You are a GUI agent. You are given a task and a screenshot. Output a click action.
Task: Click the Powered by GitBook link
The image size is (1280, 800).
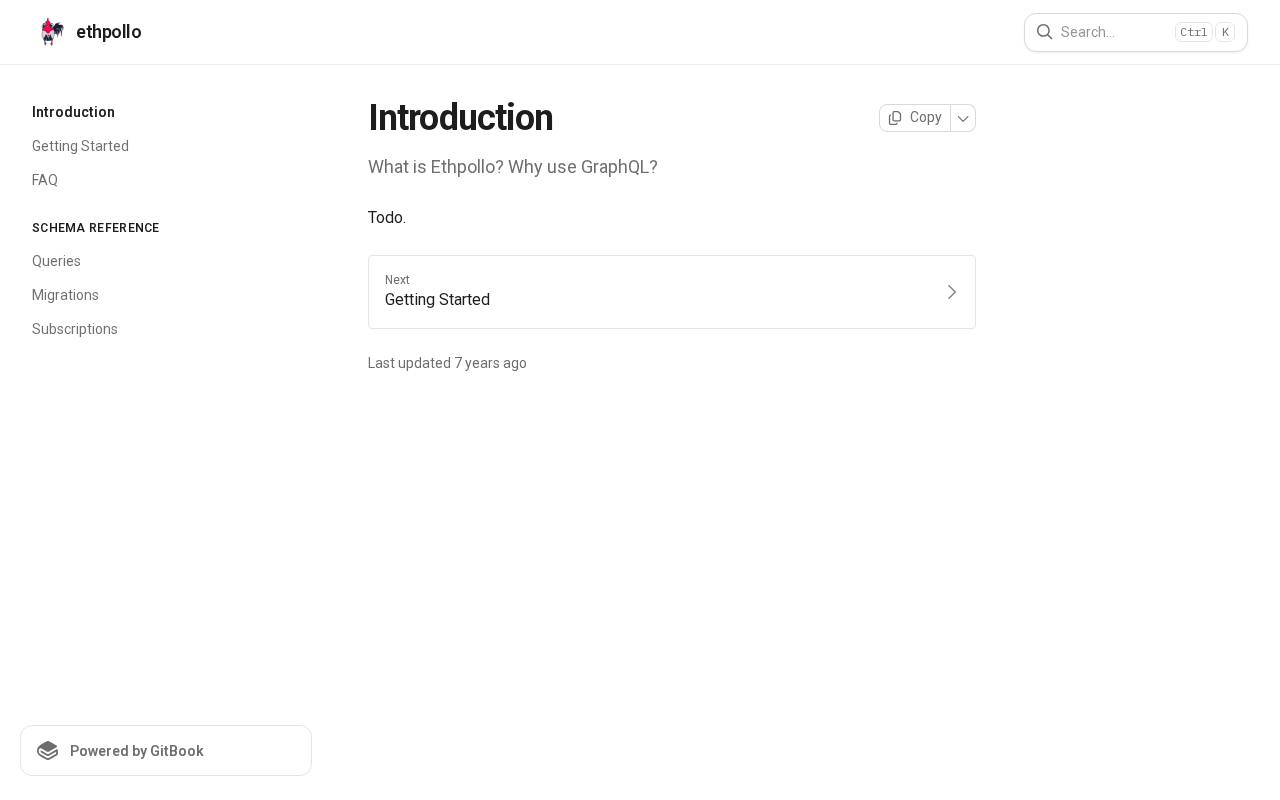[x=137, y=751]
